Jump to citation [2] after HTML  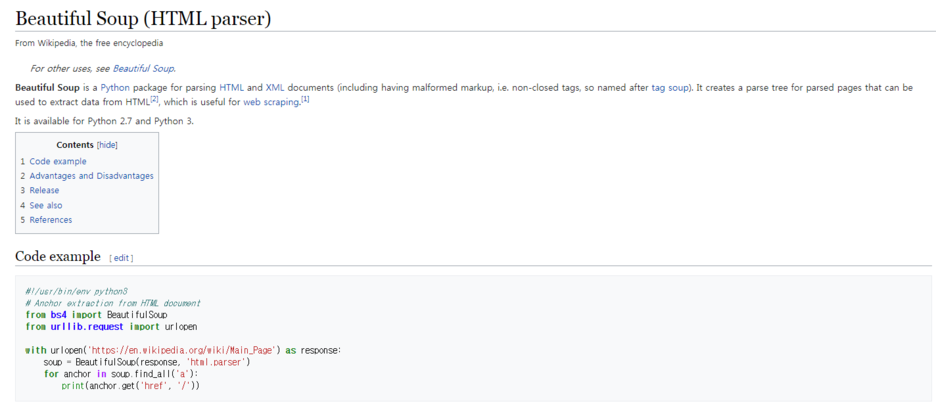pos(154,100)
